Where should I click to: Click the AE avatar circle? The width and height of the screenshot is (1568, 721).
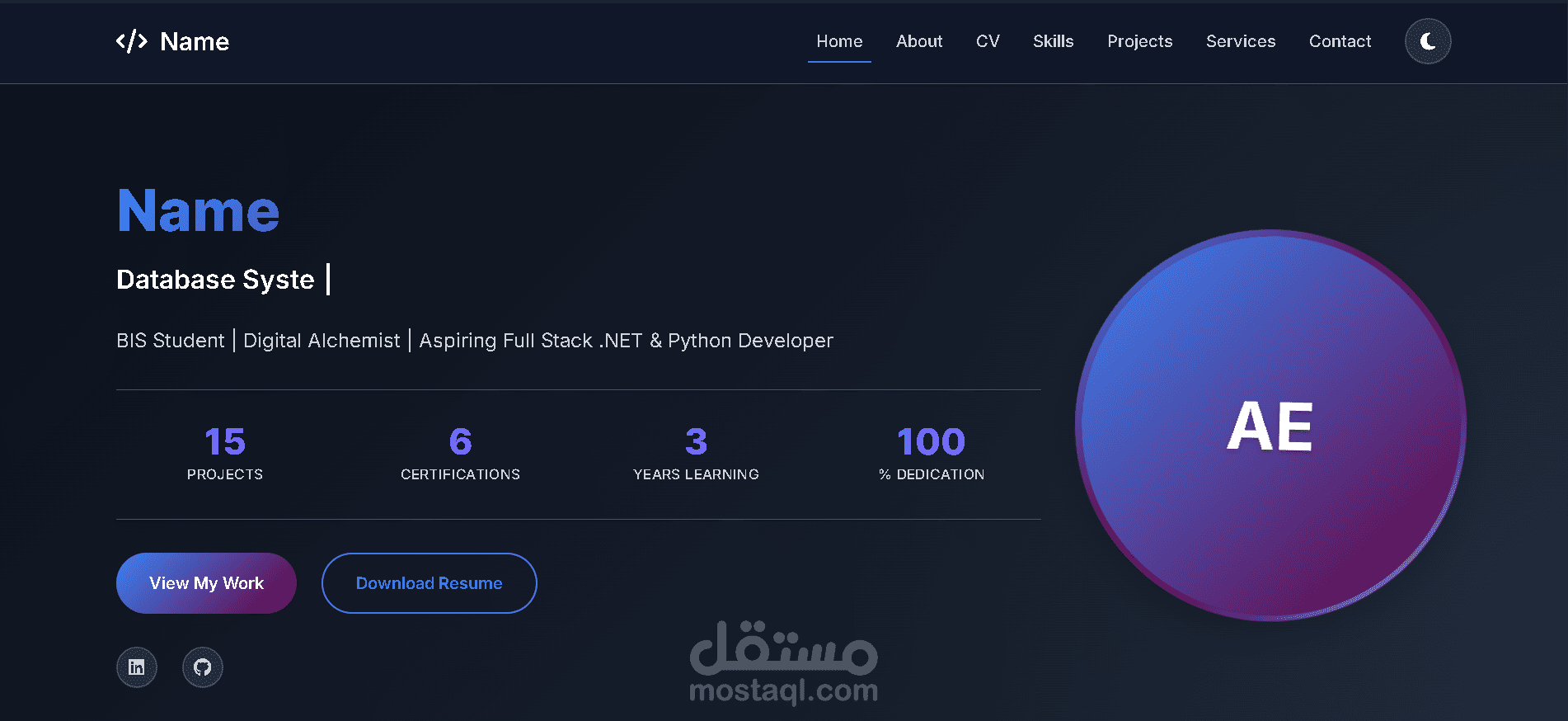[1270, 426]
